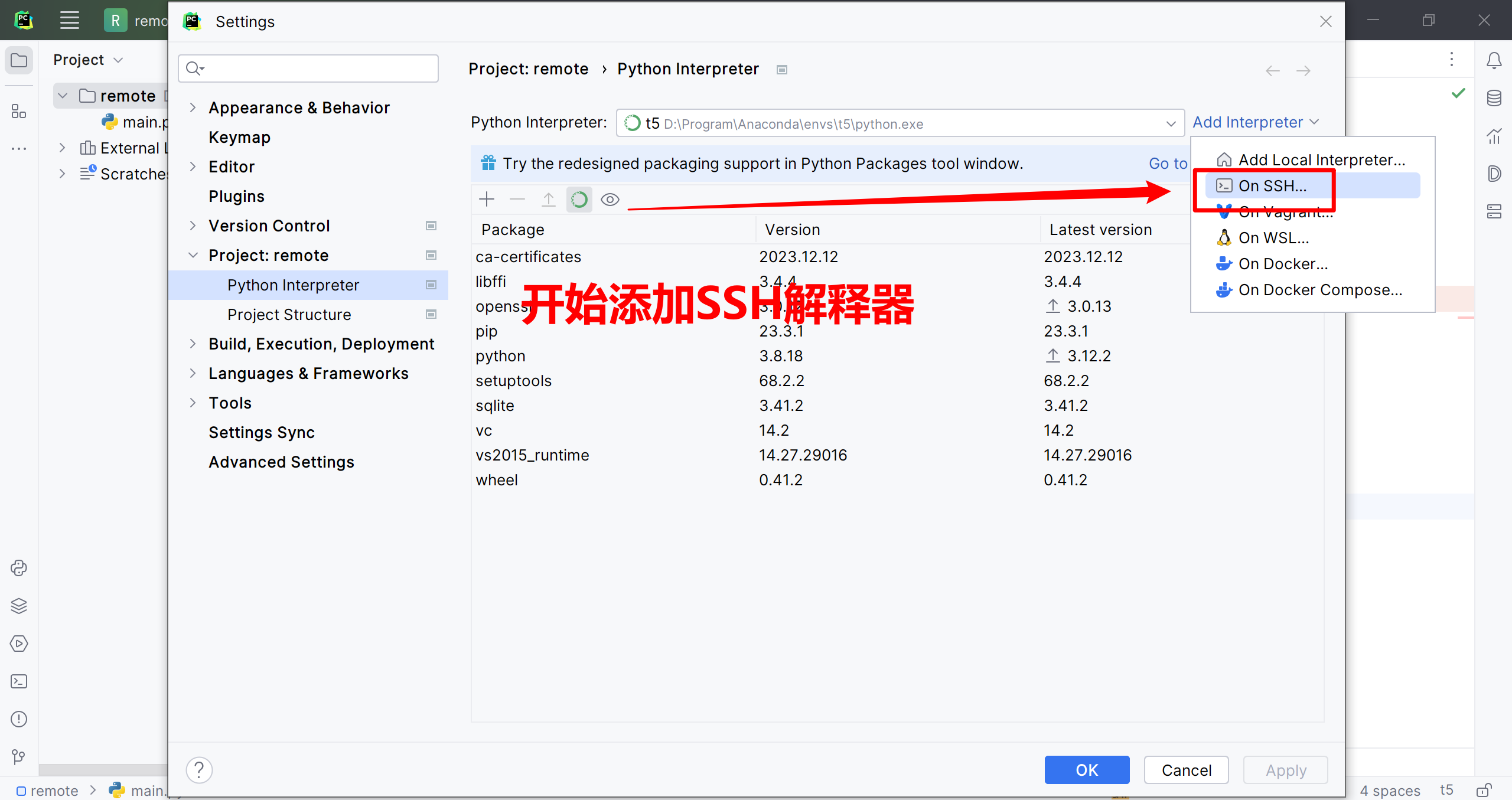Choose On SSH interpreter option
Viewport: 1512px width, 800px height.
1311,186
